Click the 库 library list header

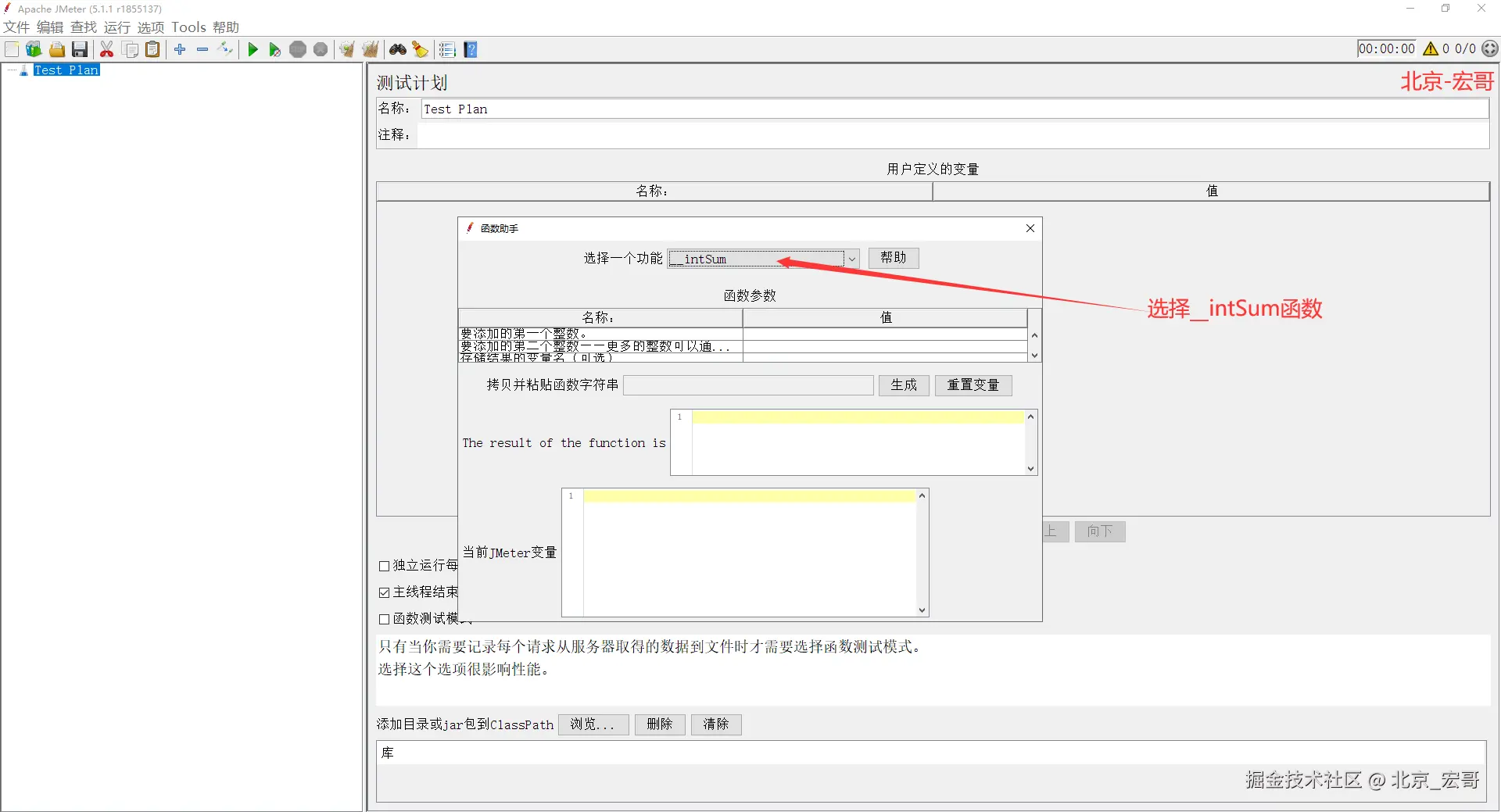tap(931, 753)
